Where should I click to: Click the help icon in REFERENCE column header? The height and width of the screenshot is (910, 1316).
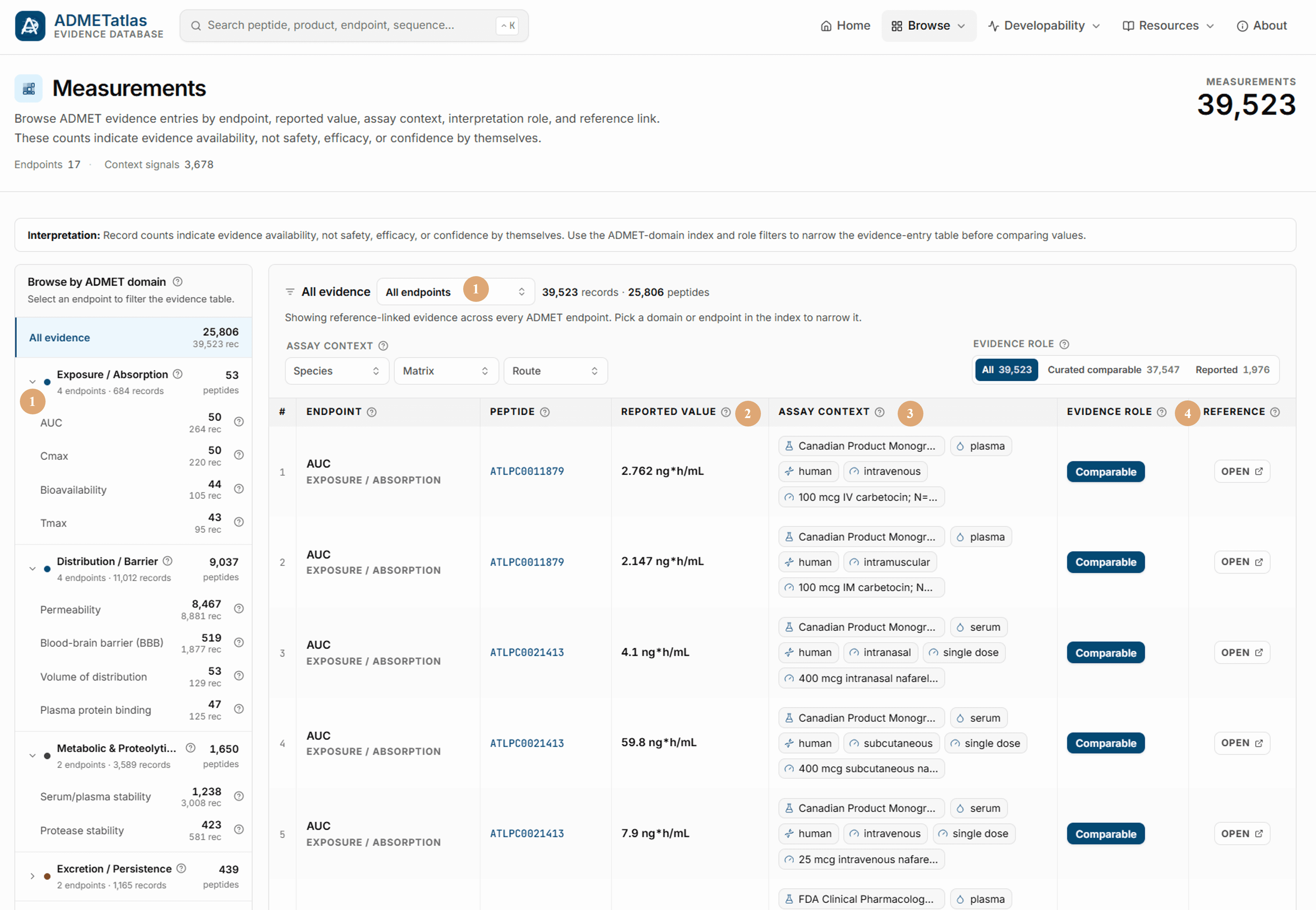pyautogui.click(x=1275, y=412)
